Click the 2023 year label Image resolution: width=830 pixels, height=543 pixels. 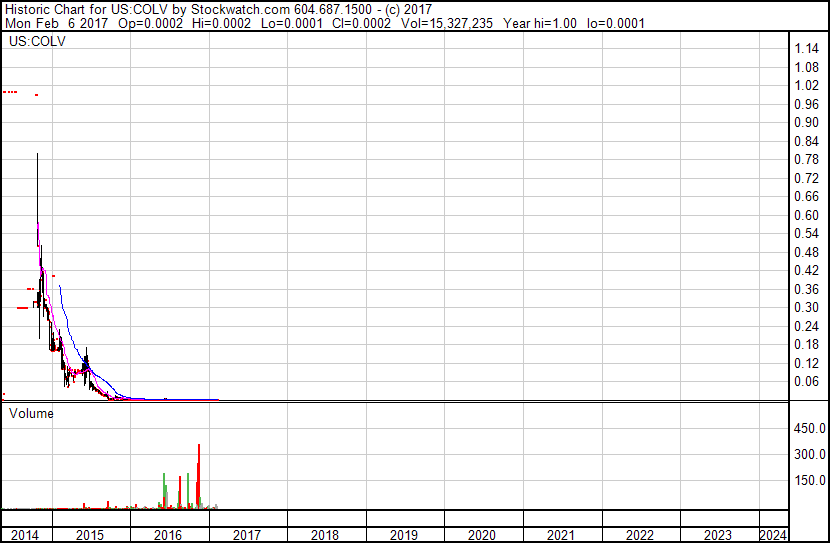(x=718, y=535)
